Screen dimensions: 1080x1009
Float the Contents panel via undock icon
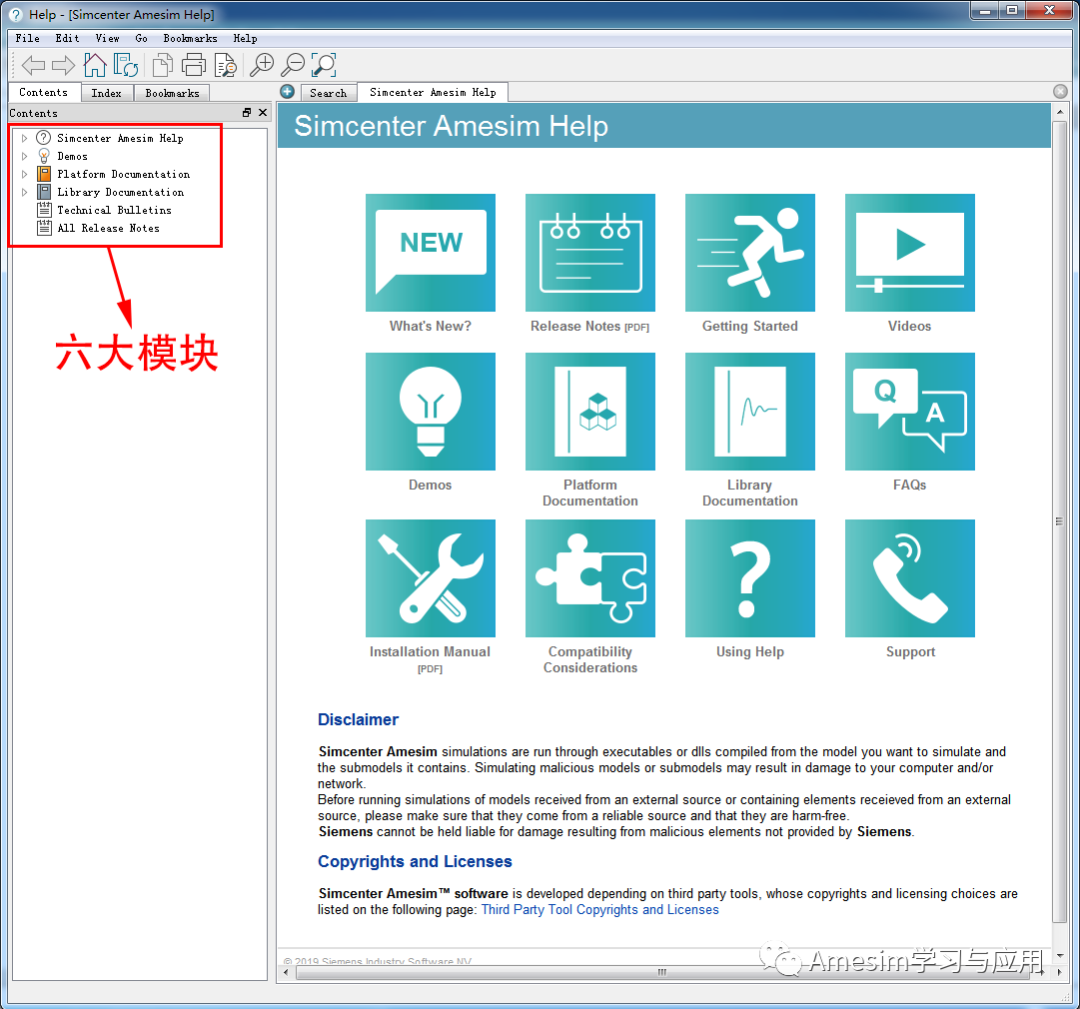[248, 111]
